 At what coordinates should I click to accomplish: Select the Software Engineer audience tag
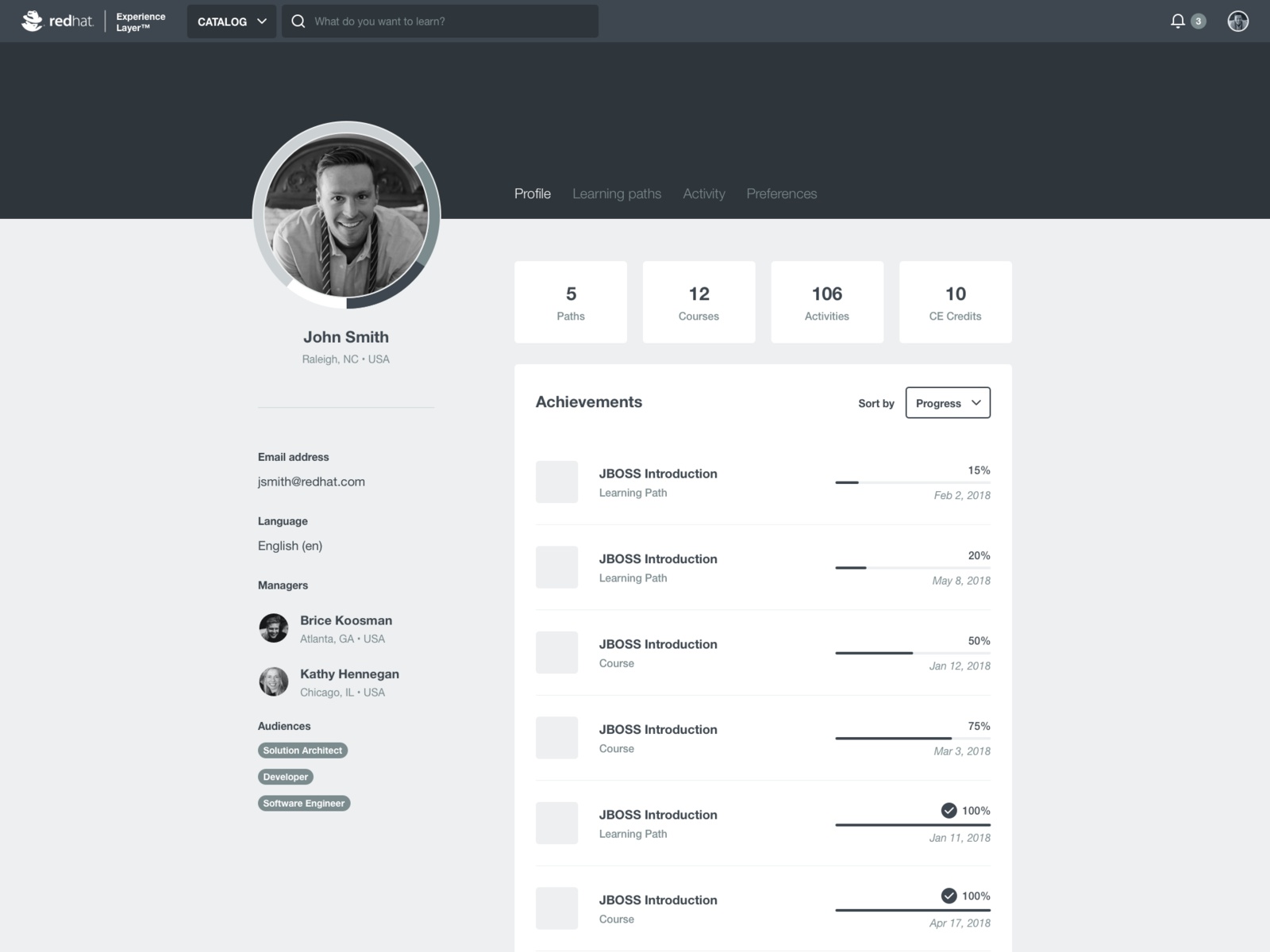tap(303, 803)
